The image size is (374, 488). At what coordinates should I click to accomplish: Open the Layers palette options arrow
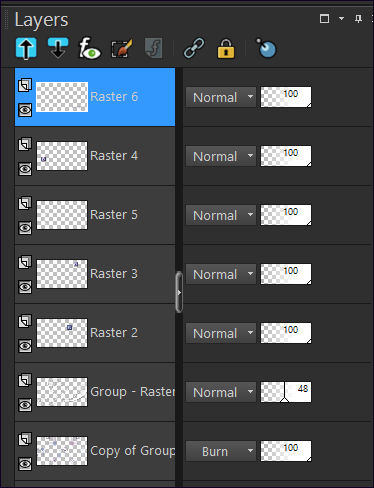[341, 18]
